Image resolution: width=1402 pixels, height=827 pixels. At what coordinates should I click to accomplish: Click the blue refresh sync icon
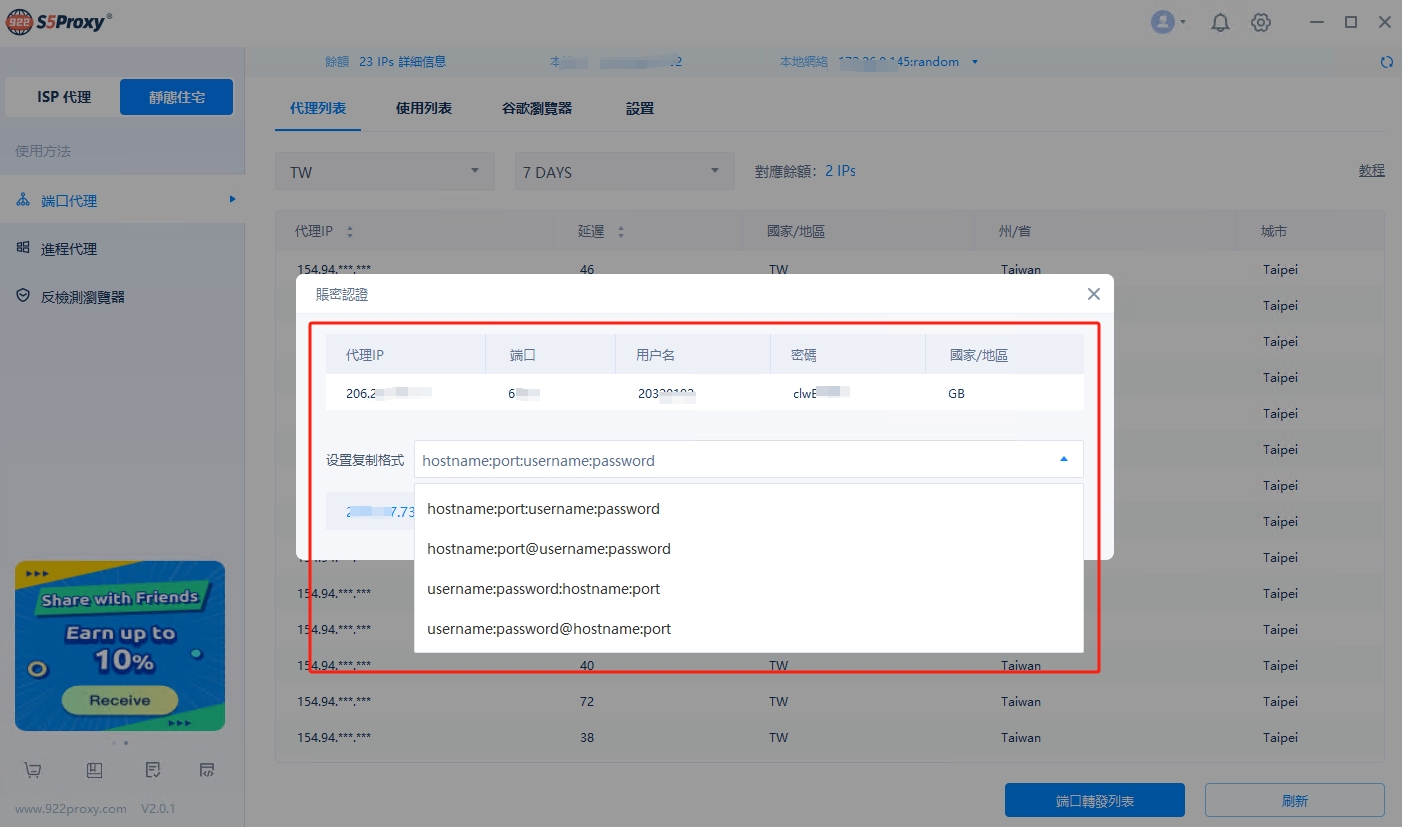point(1386,62)
